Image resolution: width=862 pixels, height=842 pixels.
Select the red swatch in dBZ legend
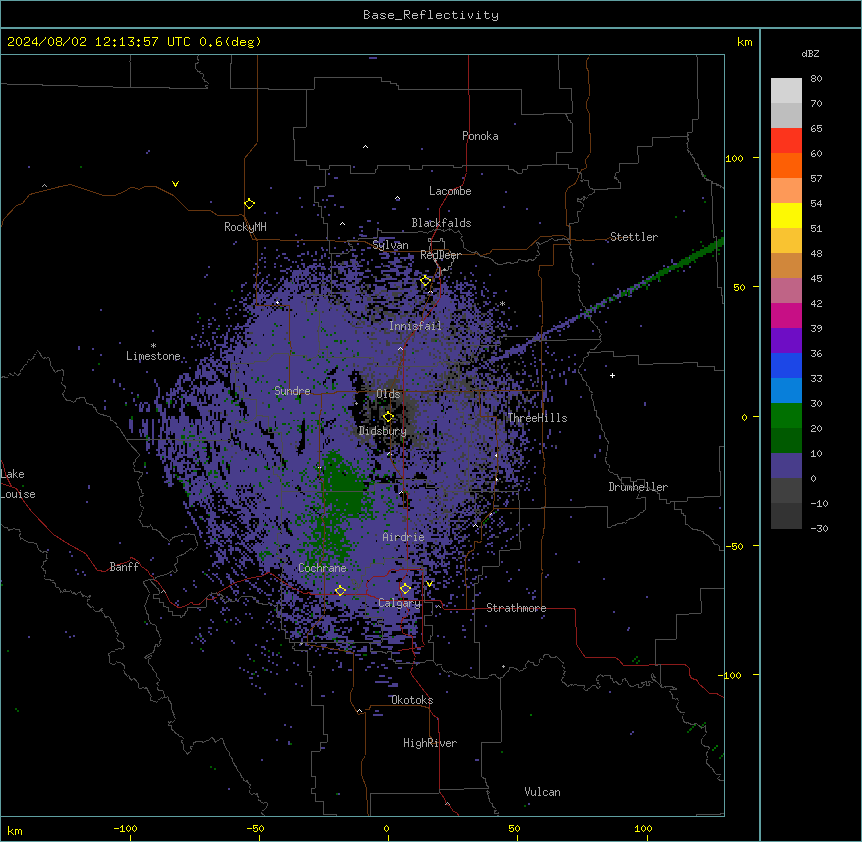pyautogui.click(x=786, y=140)
